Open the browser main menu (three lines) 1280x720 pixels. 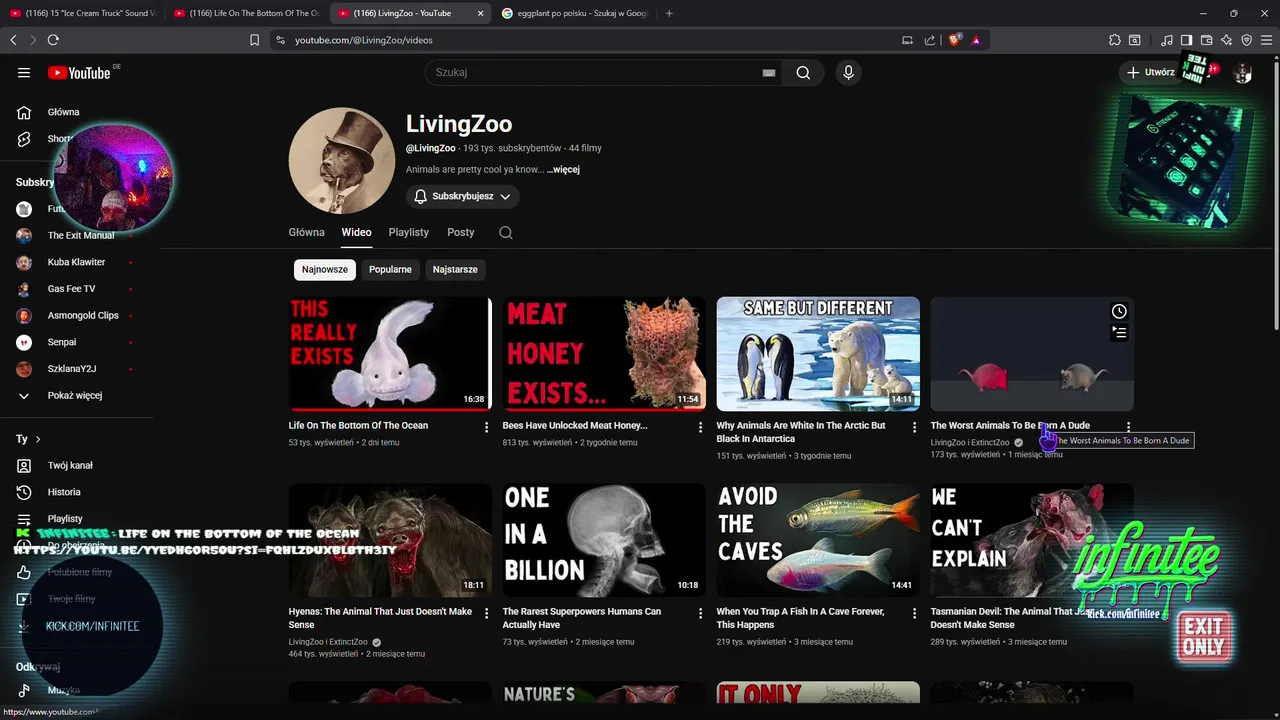(1266, 40)
